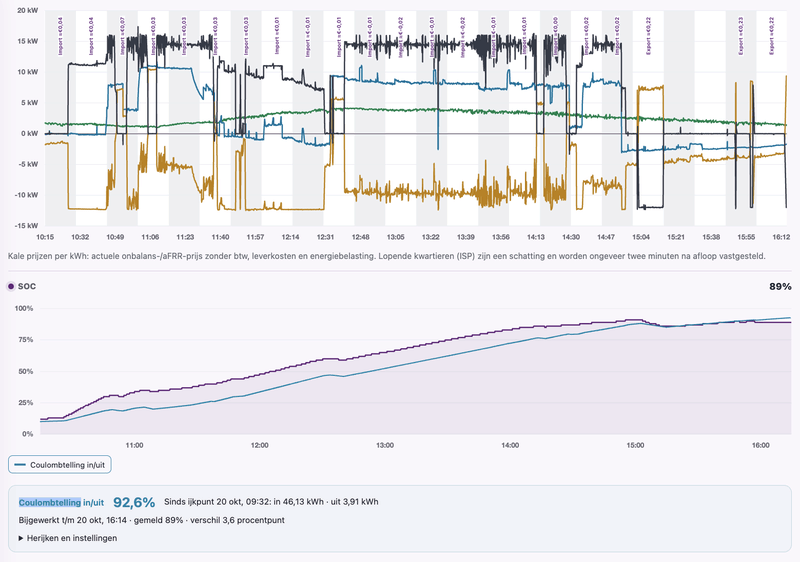Click the purple SOC legend dot
The image size is (800, 562).
[11, 287]
